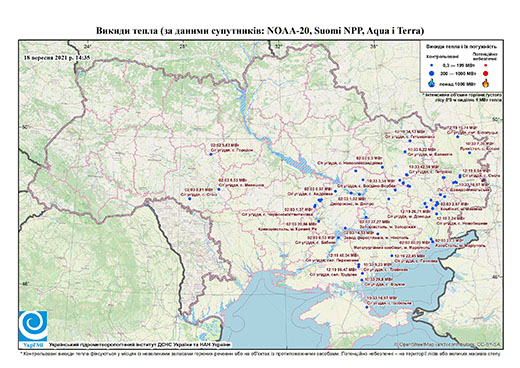The height and width of the screenshot is (368, 520).
Task: Click the orange flame legend icon
Action: click(x=485, y=83)
